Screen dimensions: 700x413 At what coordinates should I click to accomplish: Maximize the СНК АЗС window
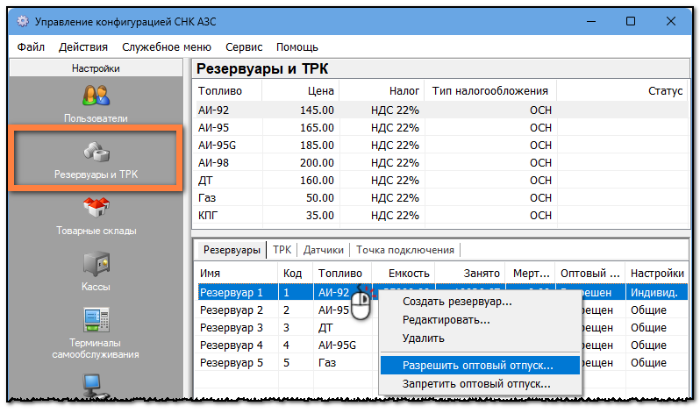pos(630,21)
